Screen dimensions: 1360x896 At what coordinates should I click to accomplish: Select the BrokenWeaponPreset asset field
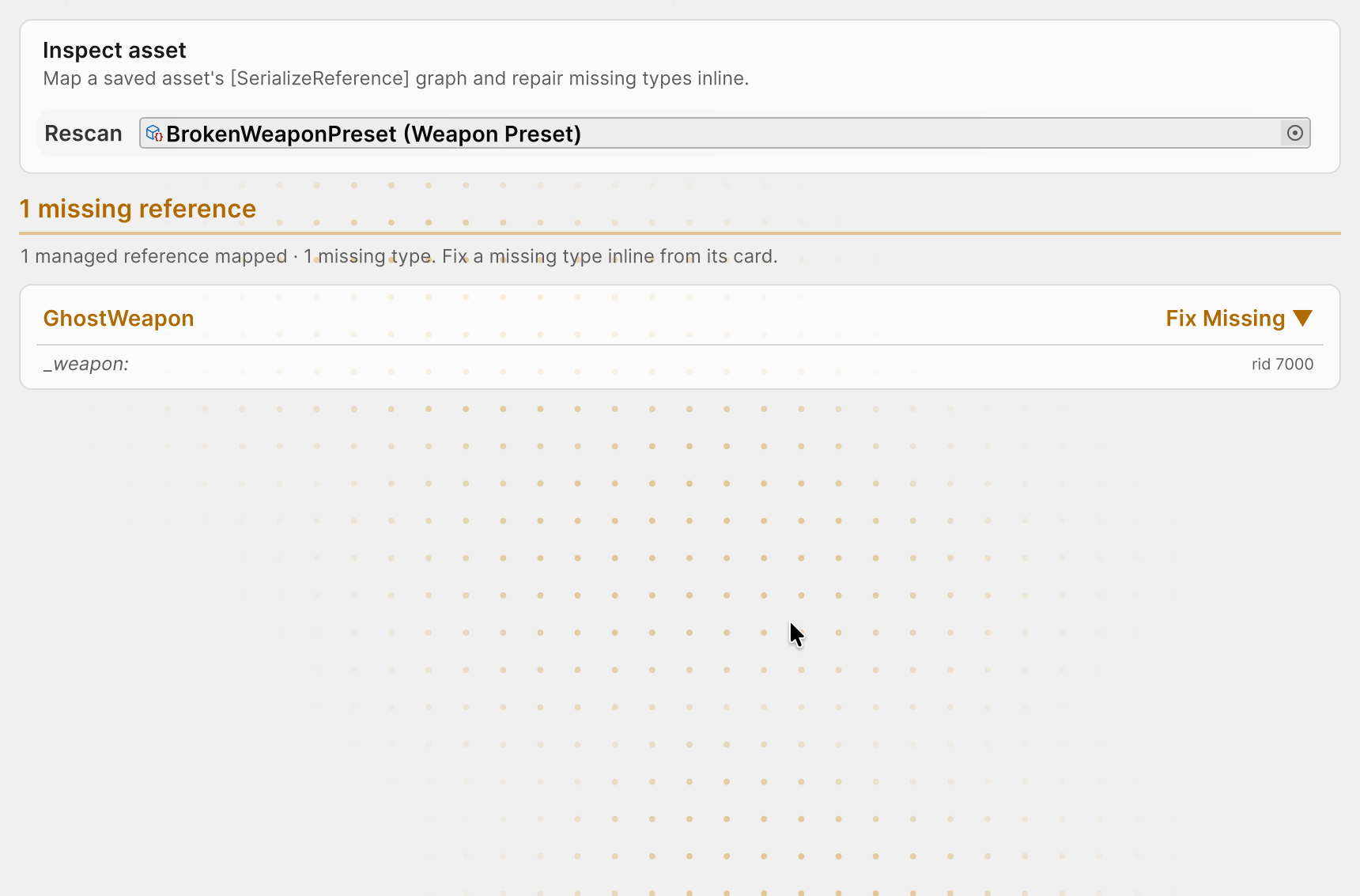724,133
